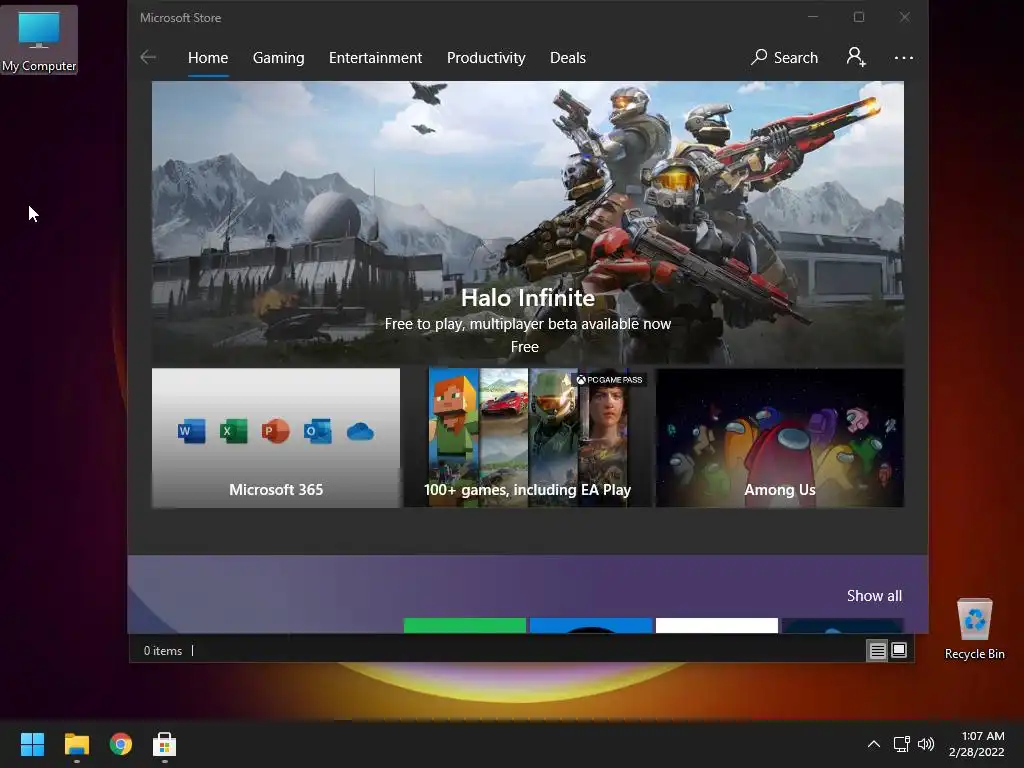This screenshot has width=1024, height=768.
Task: Switch to the Home tab
Action: pos(208,57)
